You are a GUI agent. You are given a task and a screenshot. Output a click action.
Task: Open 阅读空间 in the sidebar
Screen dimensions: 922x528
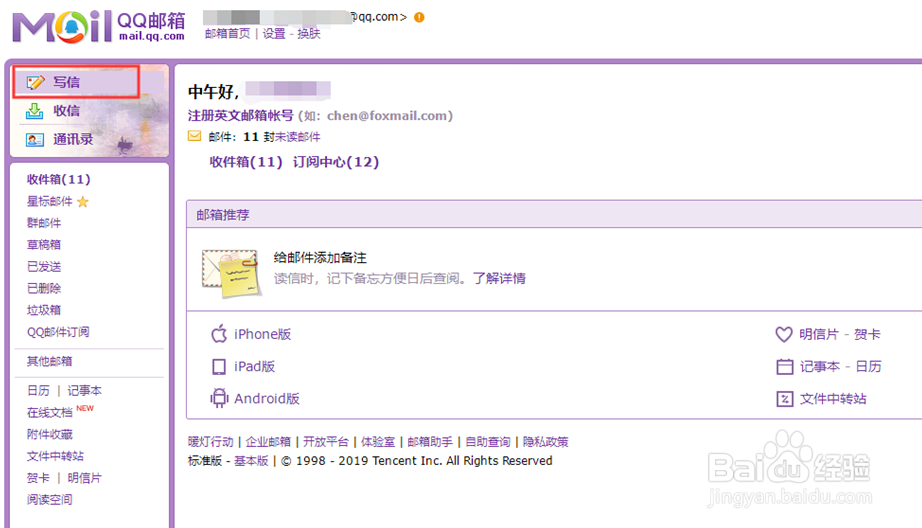pos(49,500)
